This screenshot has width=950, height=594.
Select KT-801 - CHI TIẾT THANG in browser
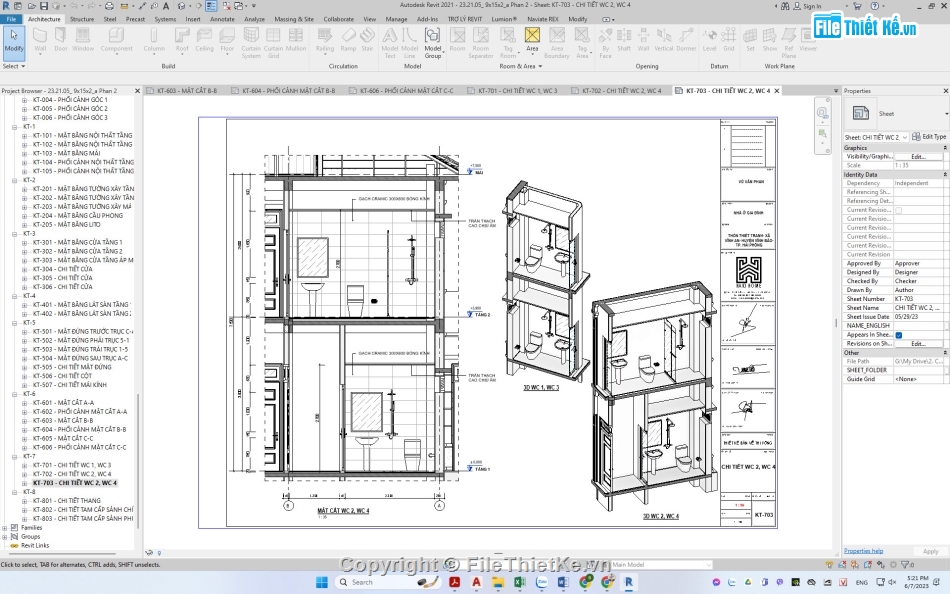(x=67, y=501)
